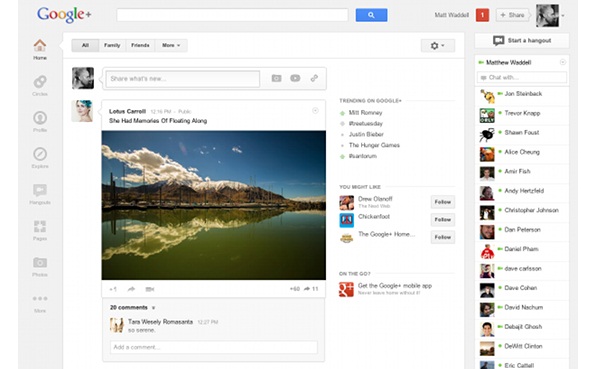
Task: Click Jon Steinback's chat avatar
Action: click(x=487, y=96)
